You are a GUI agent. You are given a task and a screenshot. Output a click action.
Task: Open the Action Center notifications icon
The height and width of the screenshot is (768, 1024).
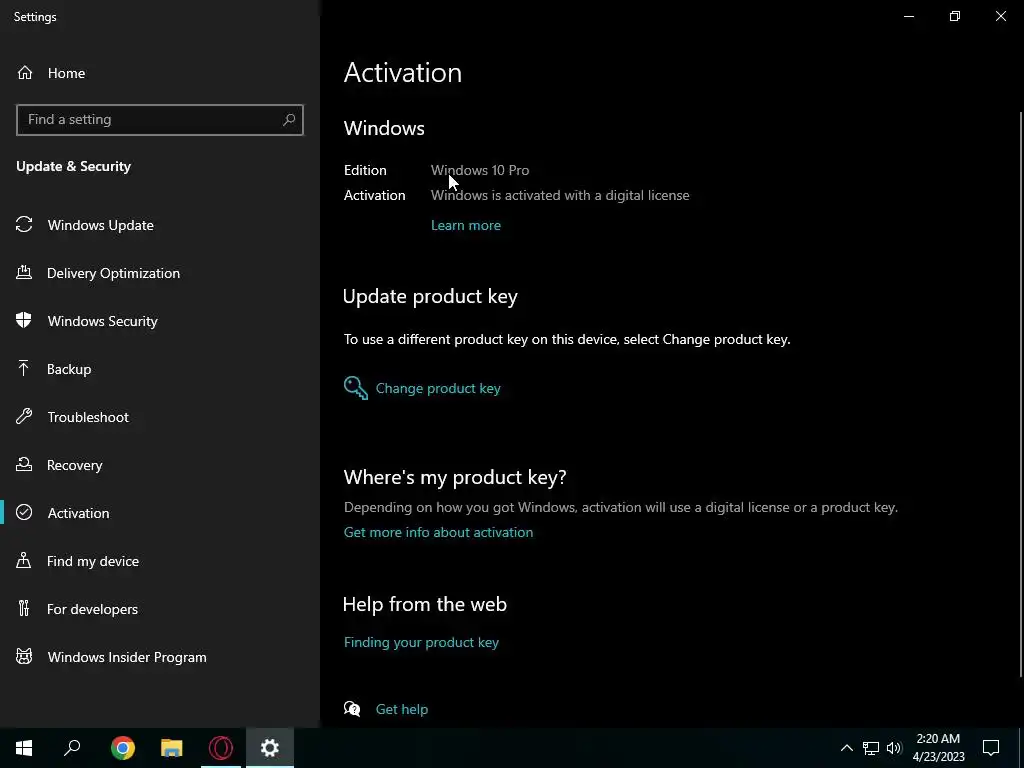(x=991, y=748)
